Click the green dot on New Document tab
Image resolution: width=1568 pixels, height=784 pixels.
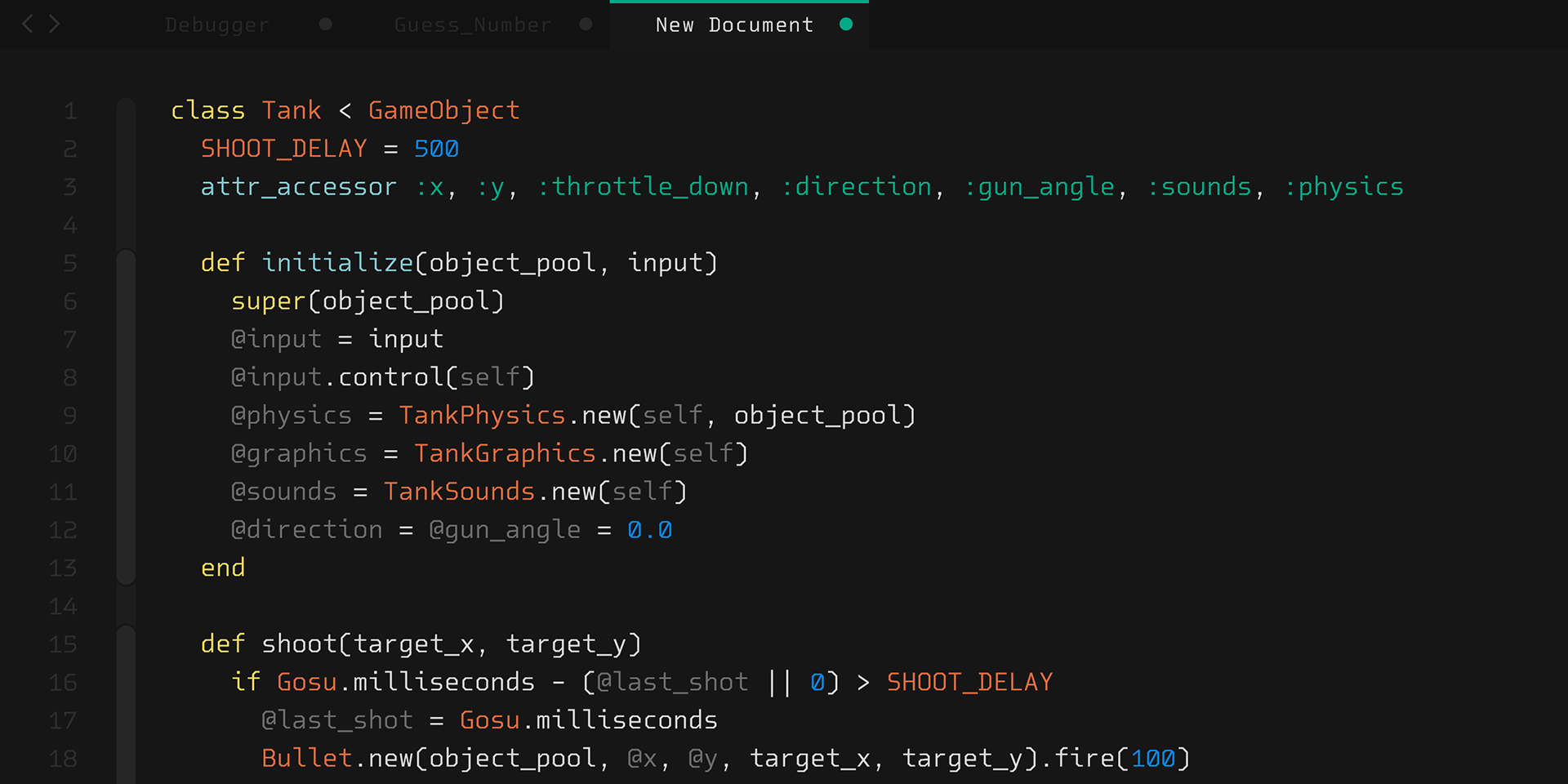pyautogui.click(x=846, y=24)
